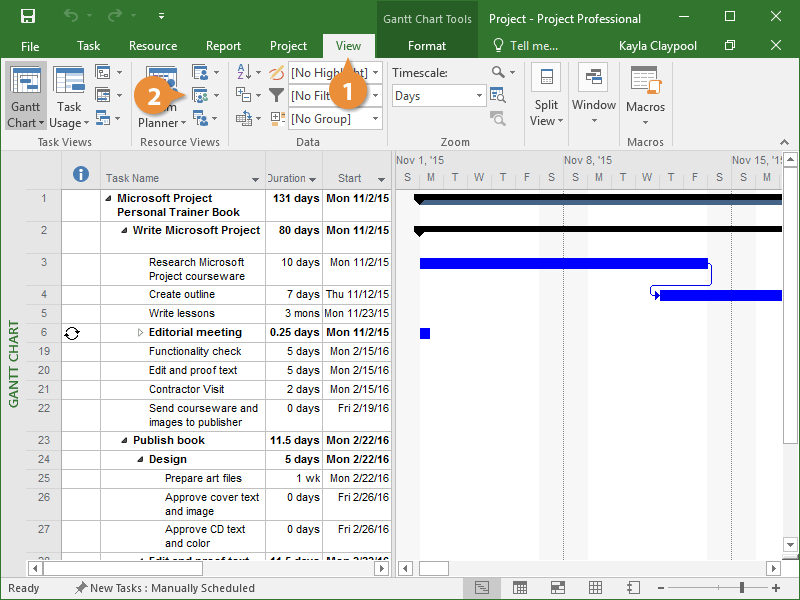The width and height of the screenshot is (800, 600).
Task: Open the No Group dropdown
Action: point(376,119)
